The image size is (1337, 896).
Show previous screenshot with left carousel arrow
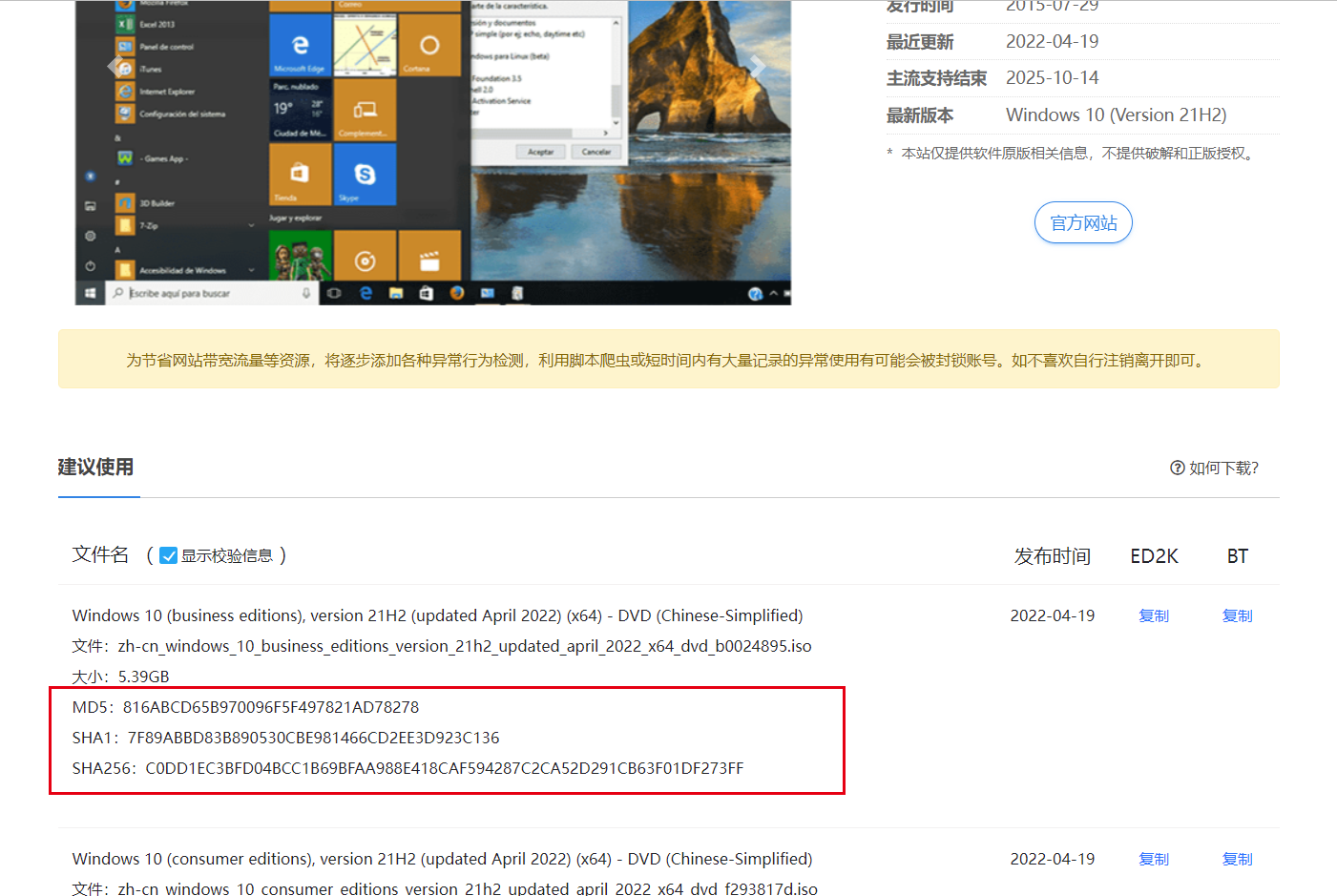click(115, 66)
